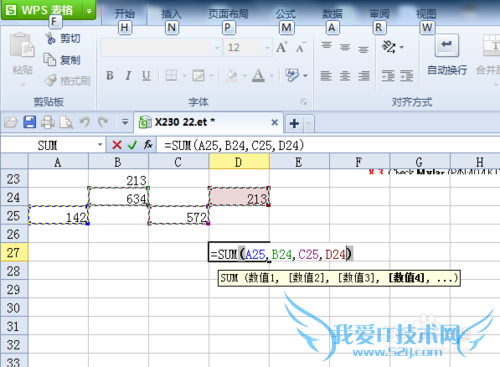The image size is (500, 367).
Task: Click cell A25 containing 142
Action: pyautogui.click(x=58, y=215)
